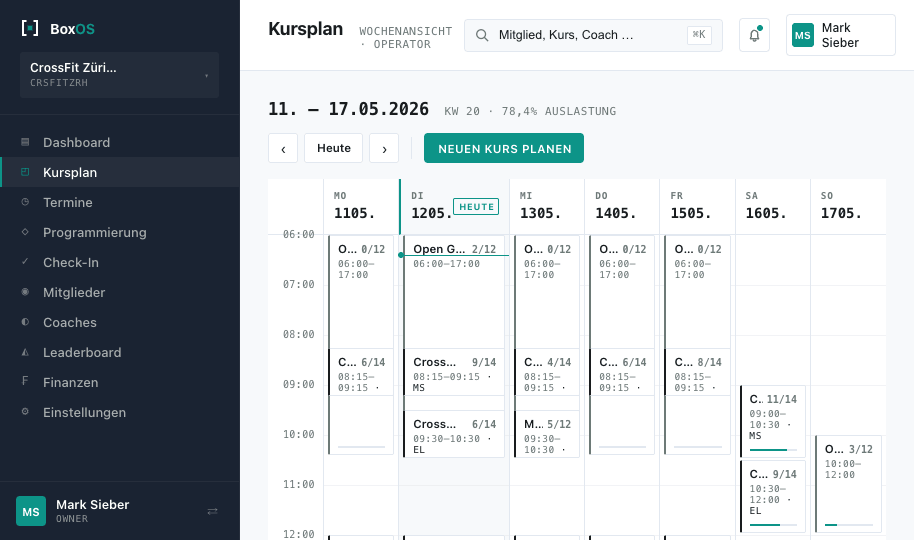Viewport: 914px width, 540px height.
Task: Open the Leaderboard menu item
Action: 119,352
